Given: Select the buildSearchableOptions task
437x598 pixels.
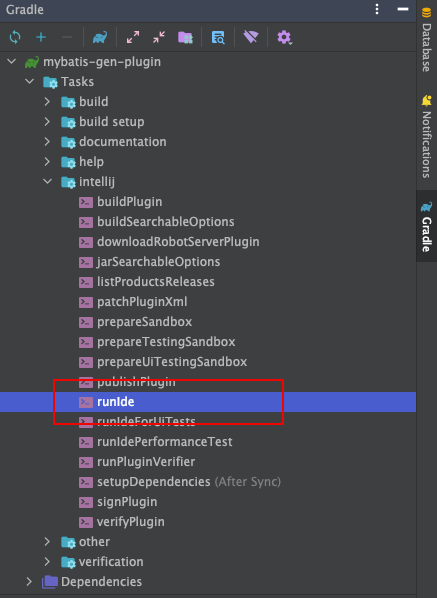Looking at the screenshot, I should (x=166, y=222).
